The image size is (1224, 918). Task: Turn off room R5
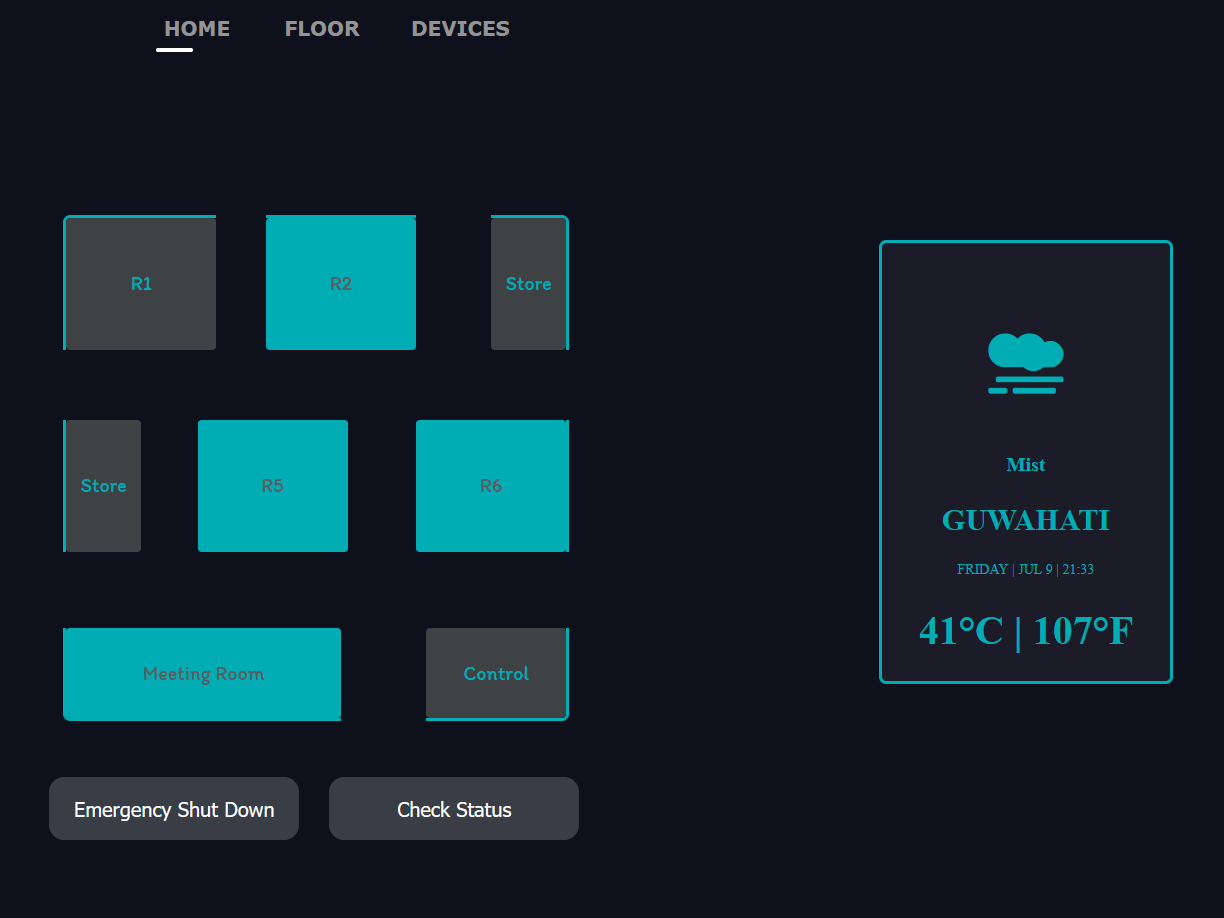(273, 486)
